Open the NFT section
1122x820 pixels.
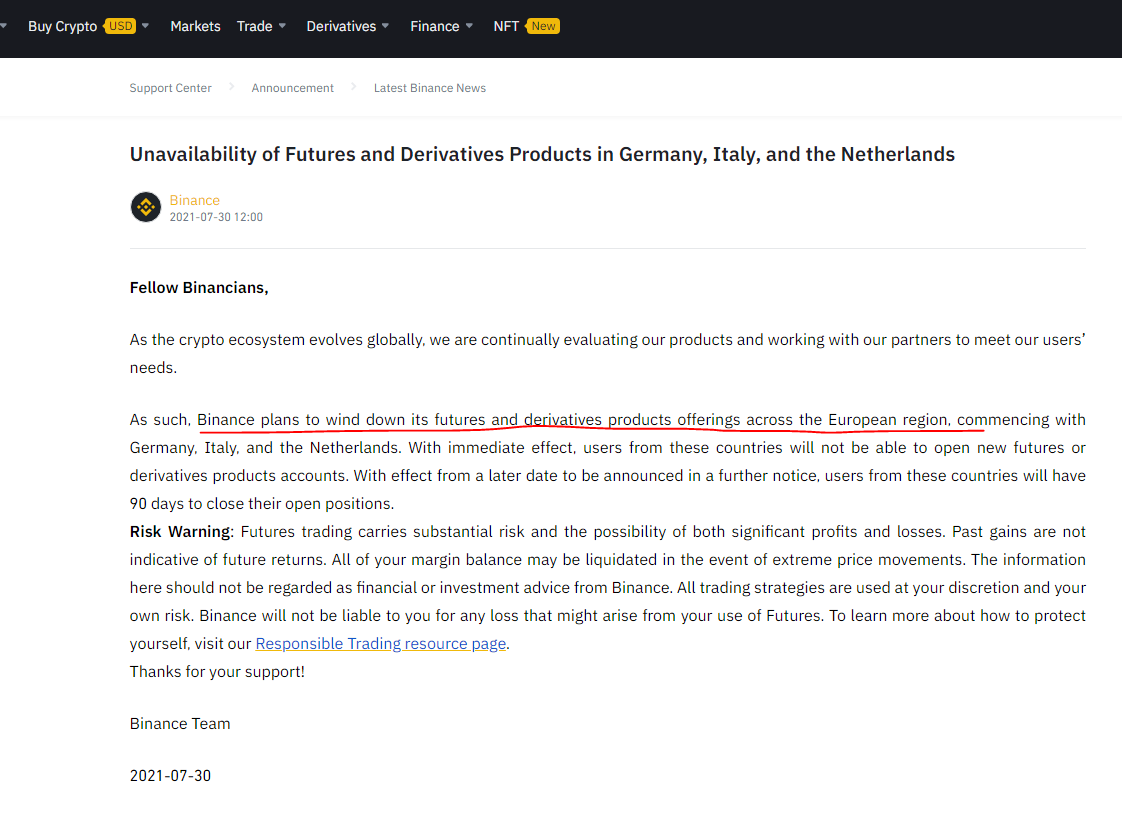504,26
